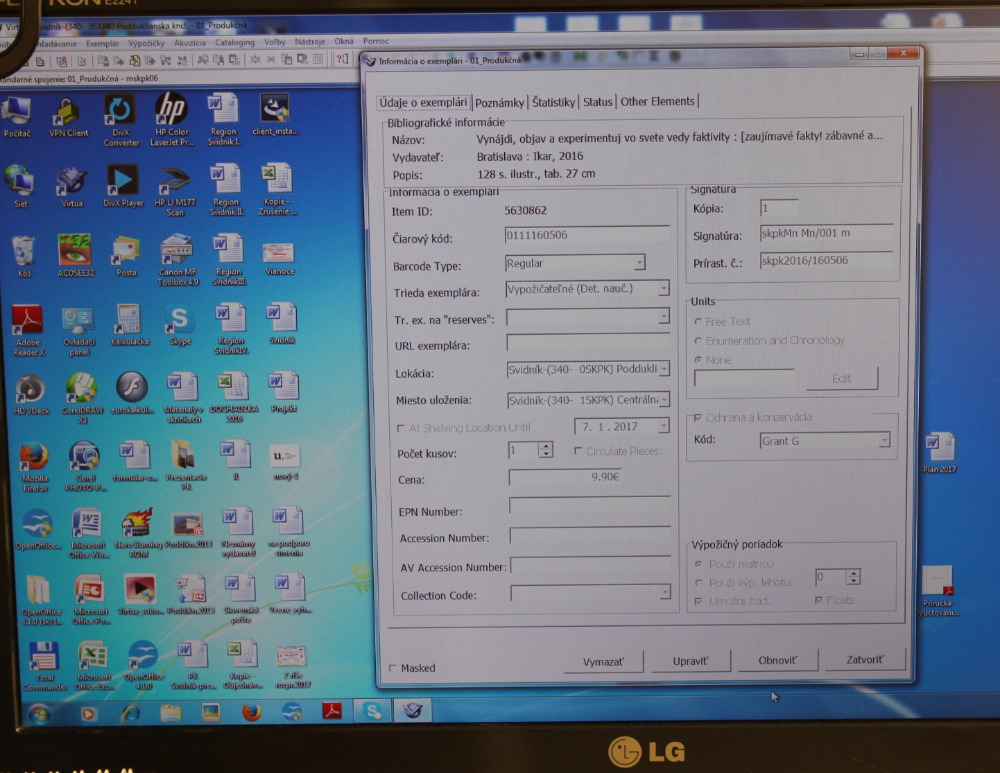Open Adobe Reader X desktop icon
The image size is (1000, 773).
pyautogui.click(x=27, y=321)
